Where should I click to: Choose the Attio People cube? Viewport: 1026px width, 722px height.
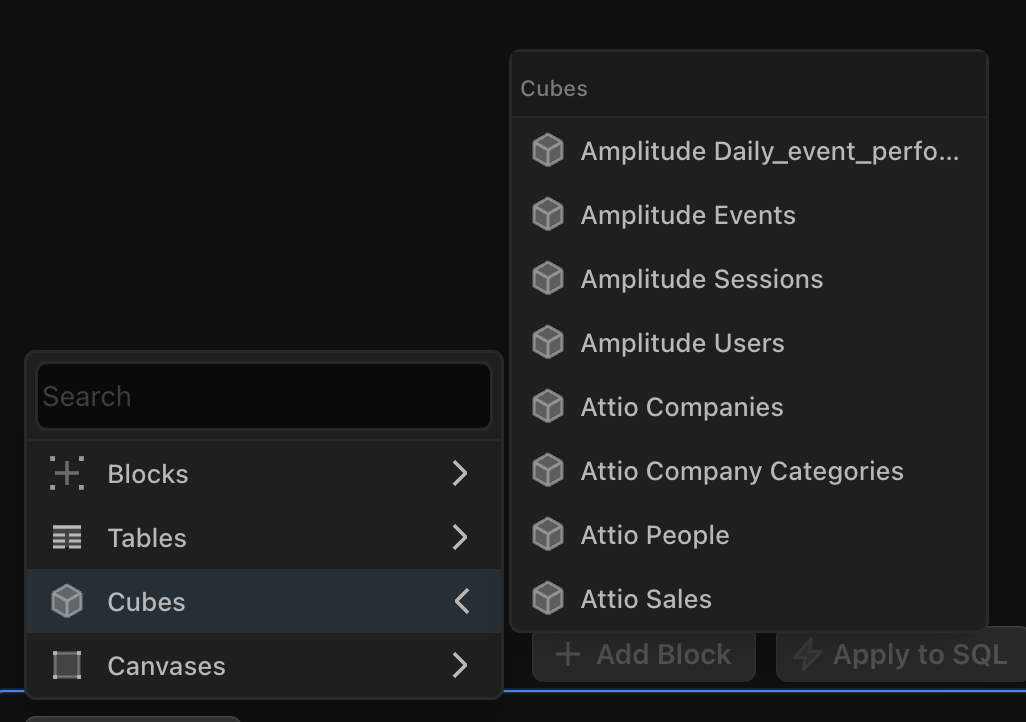point(749,535)
